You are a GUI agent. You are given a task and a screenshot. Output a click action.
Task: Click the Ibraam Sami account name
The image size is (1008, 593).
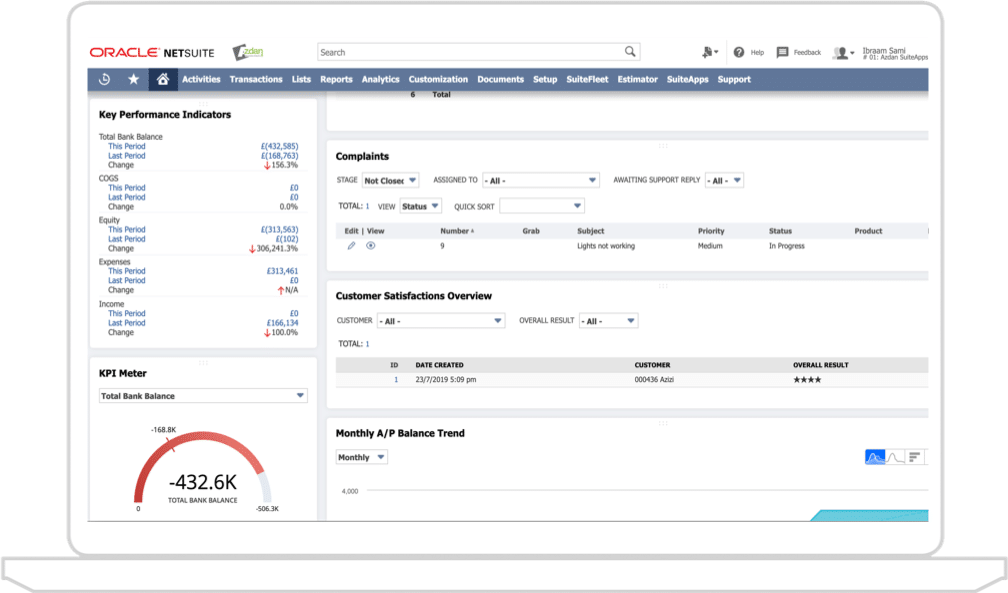pos(883,50)
